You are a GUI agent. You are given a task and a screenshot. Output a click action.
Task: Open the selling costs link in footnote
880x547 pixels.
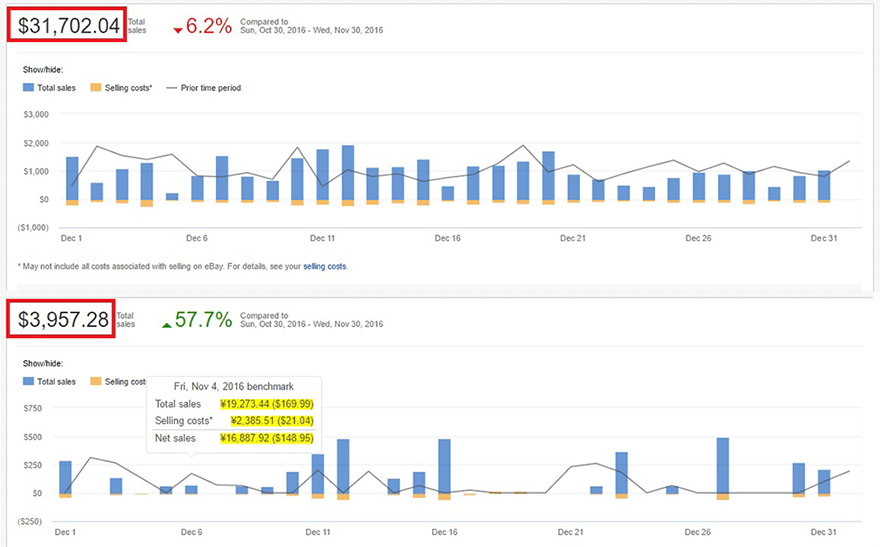click(x=325, y=267)
